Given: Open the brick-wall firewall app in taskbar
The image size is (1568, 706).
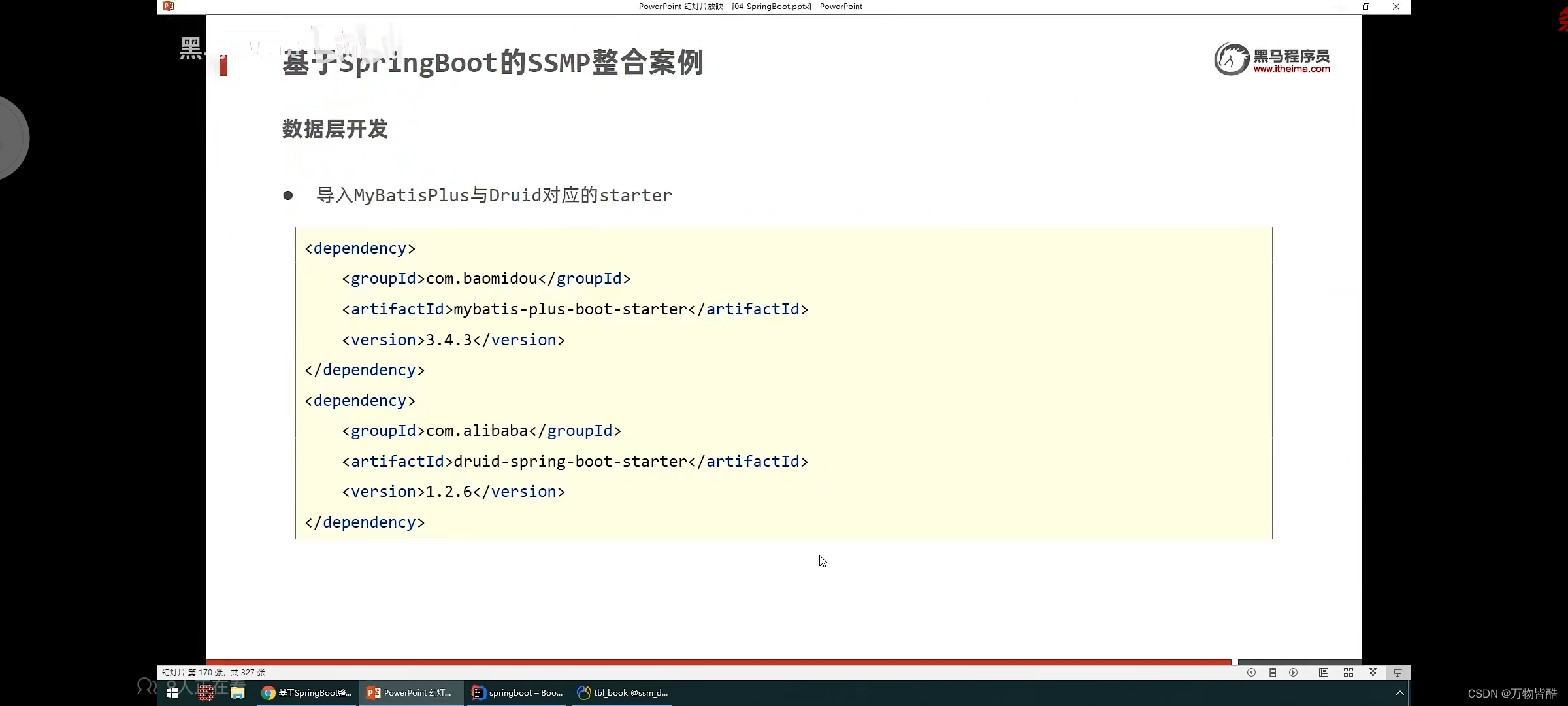Looking at the screenshot, I should point(205,692).
